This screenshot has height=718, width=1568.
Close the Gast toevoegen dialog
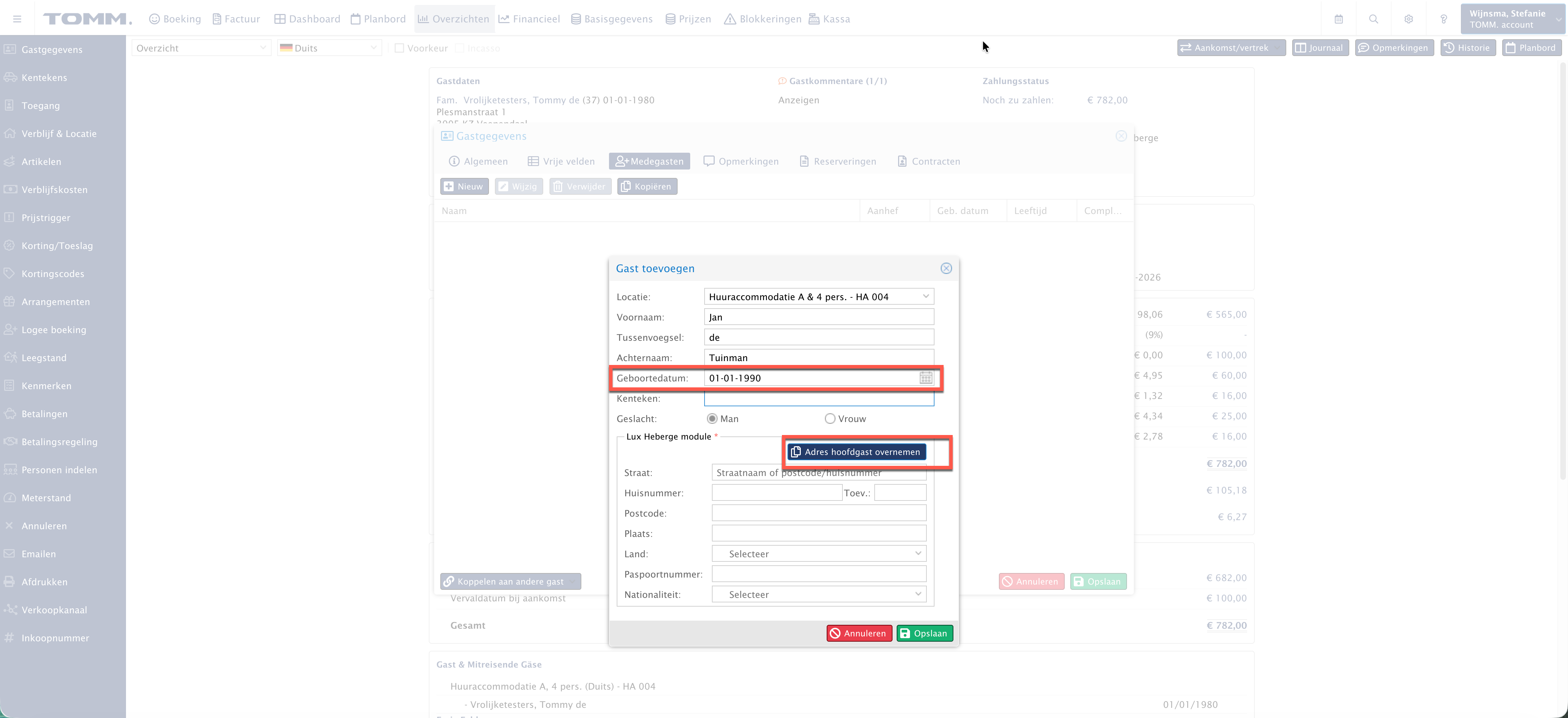coord(946,269)
